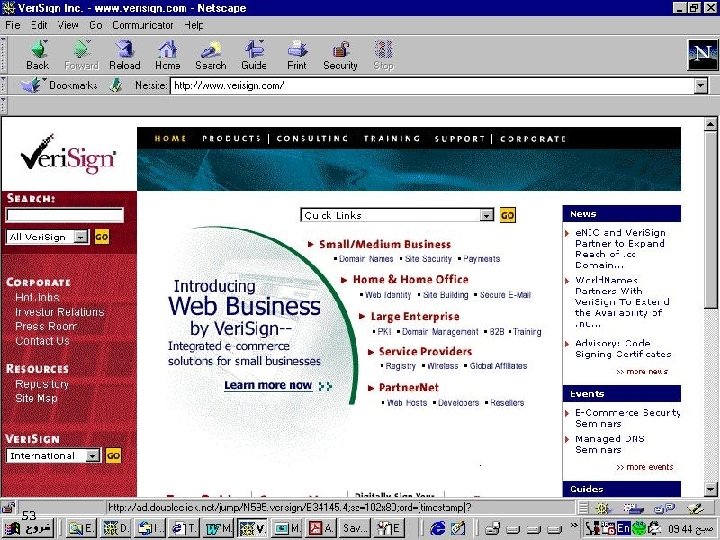The height and width of the screenshot is (540, 720).
Task: Print the page using the Print icon
Action: 297,55
